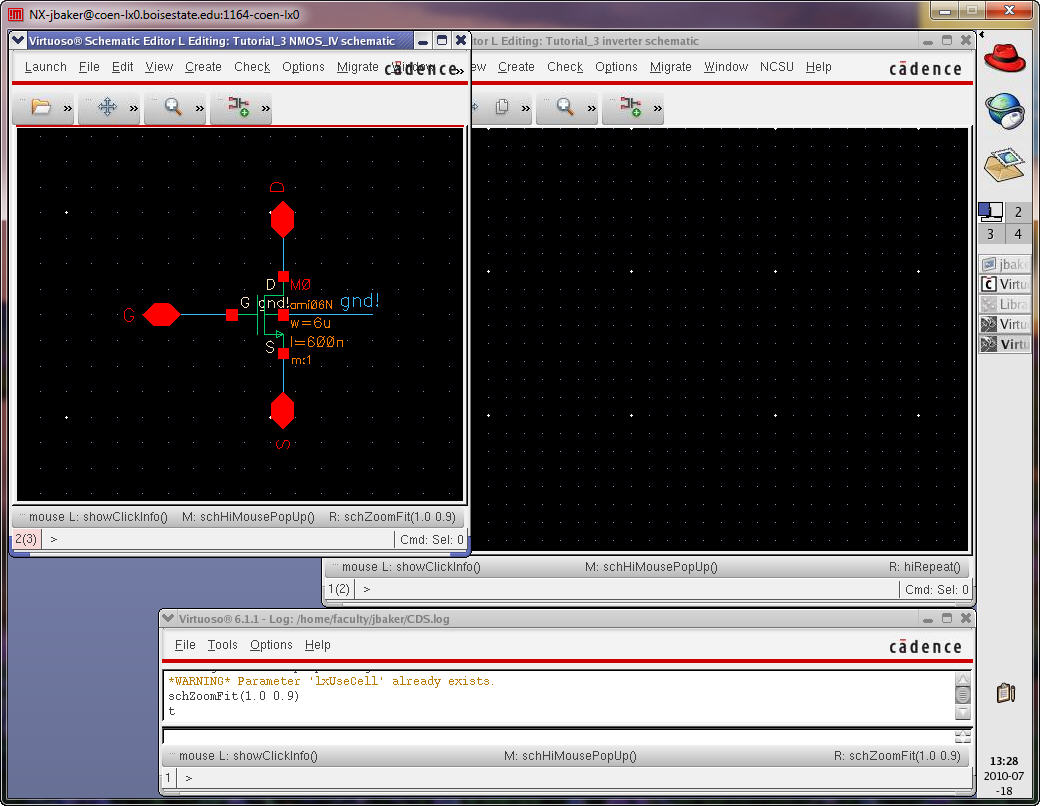
Task: Click the Copy icon in inverter schematic toolbar
Action: pos(503,107)
